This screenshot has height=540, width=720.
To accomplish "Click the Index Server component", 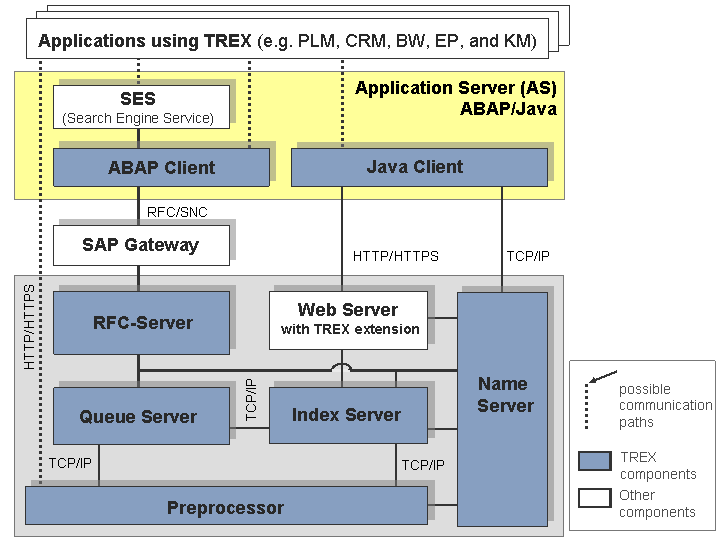I will point(349,416).
